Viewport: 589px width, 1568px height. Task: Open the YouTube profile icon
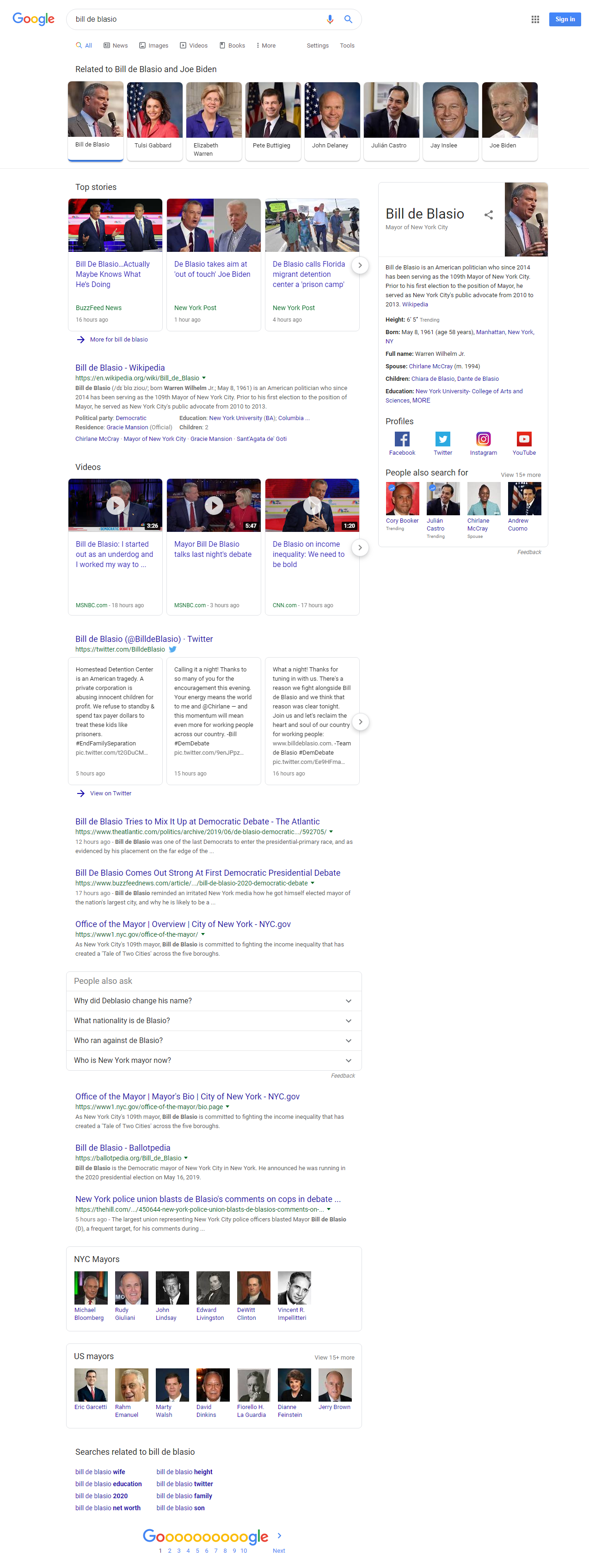point(524,439)
